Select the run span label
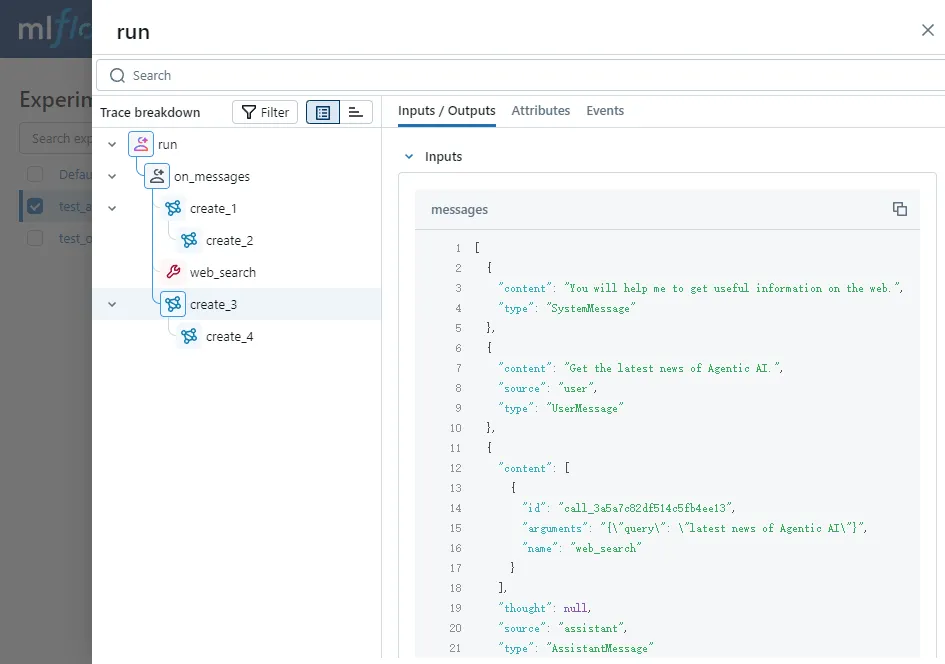This screenshot has height=664, width=945. 168,145
